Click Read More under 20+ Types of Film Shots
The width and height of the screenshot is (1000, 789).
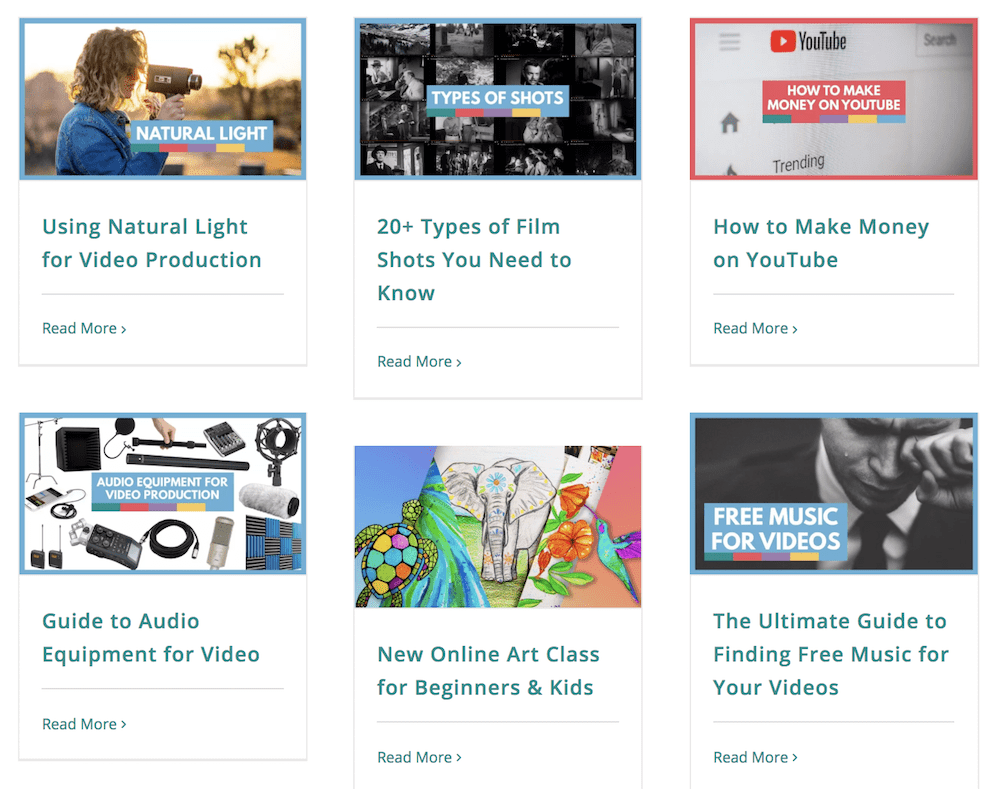[x=419, y=362]
